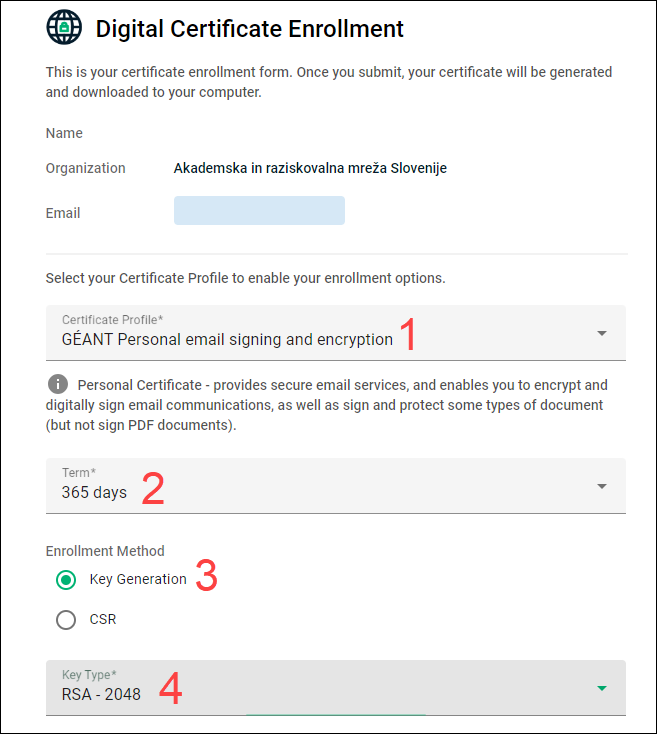Click the GÉANT Personal email signing value
This screenshot has width=657, height=734.
227,339
